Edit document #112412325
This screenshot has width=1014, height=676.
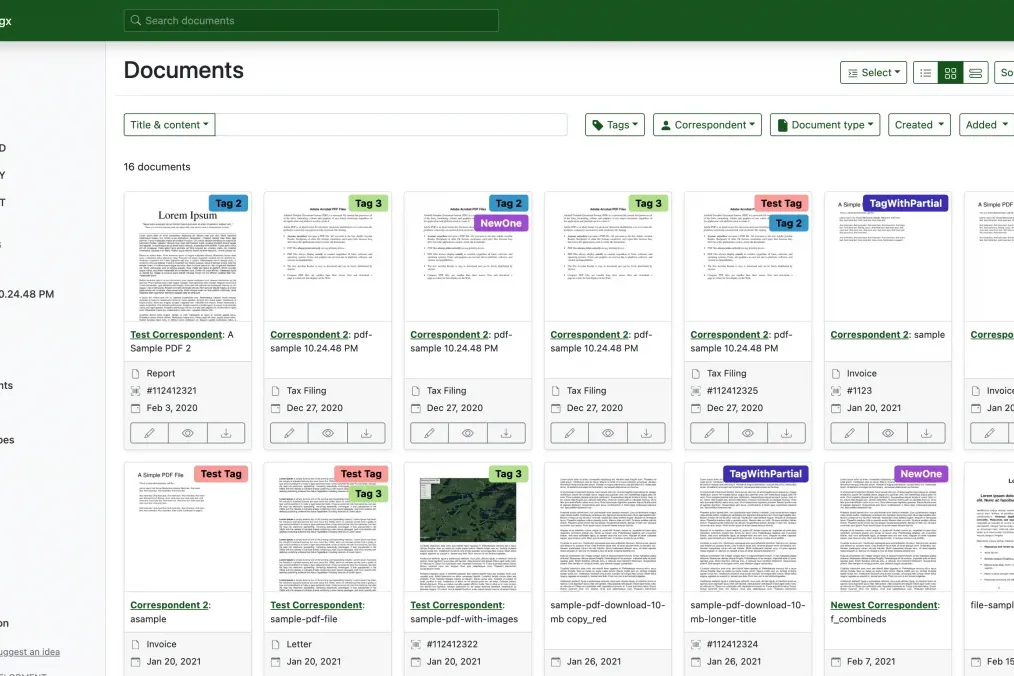coord(709,433)
